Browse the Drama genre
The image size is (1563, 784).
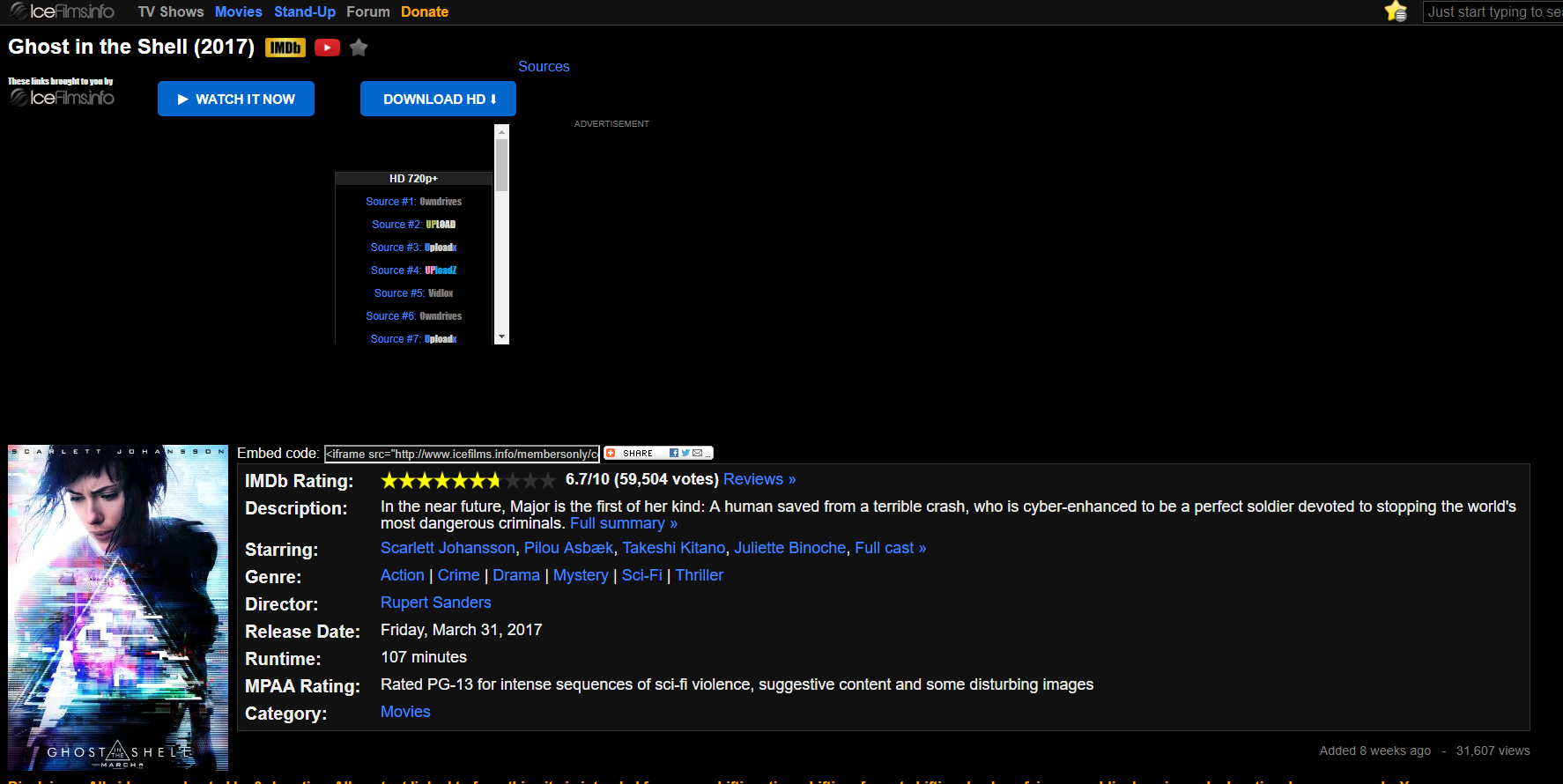[516, 575]
